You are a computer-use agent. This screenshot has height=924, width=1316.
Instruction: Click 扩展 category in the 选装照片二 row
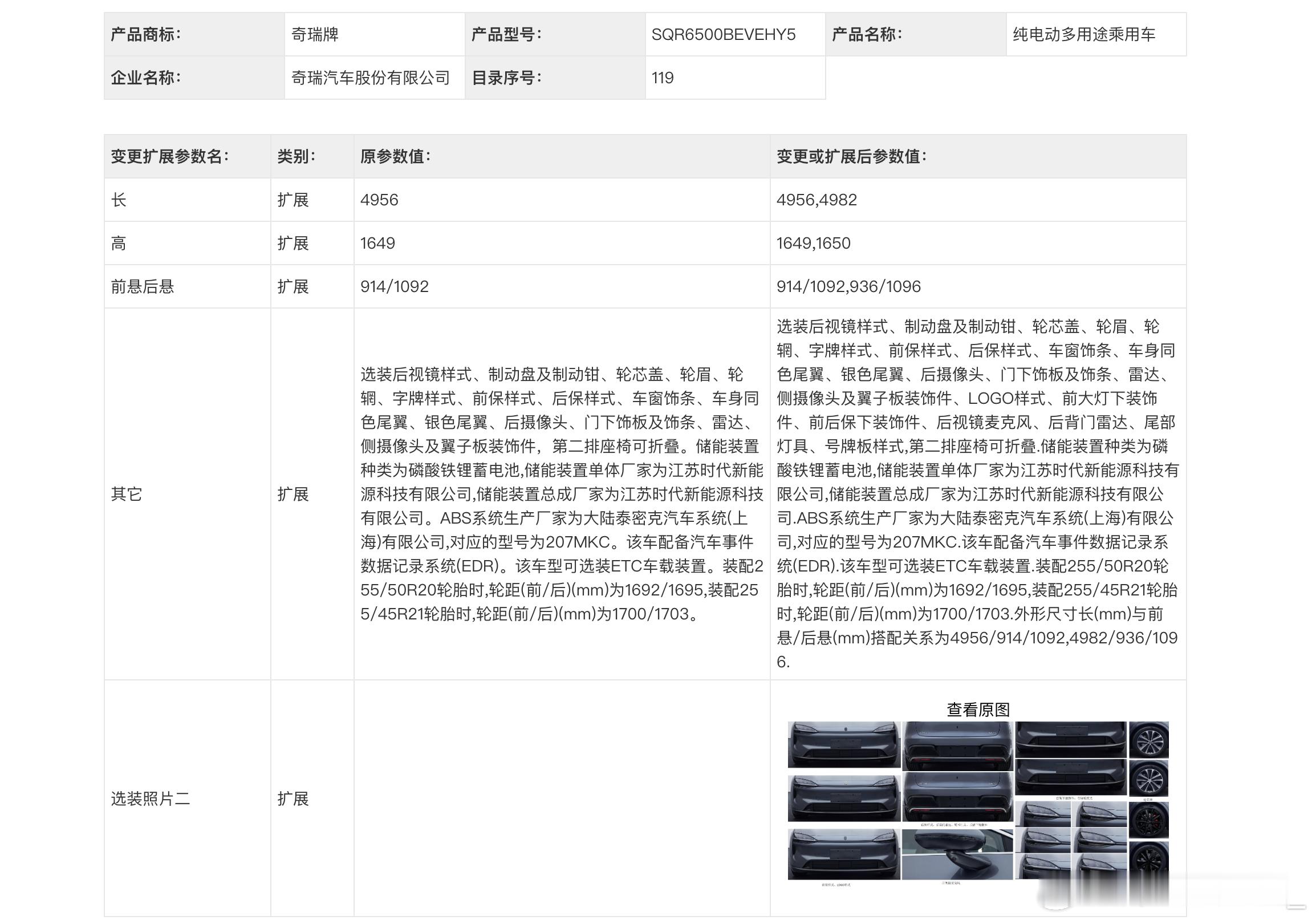pos(293,799)
